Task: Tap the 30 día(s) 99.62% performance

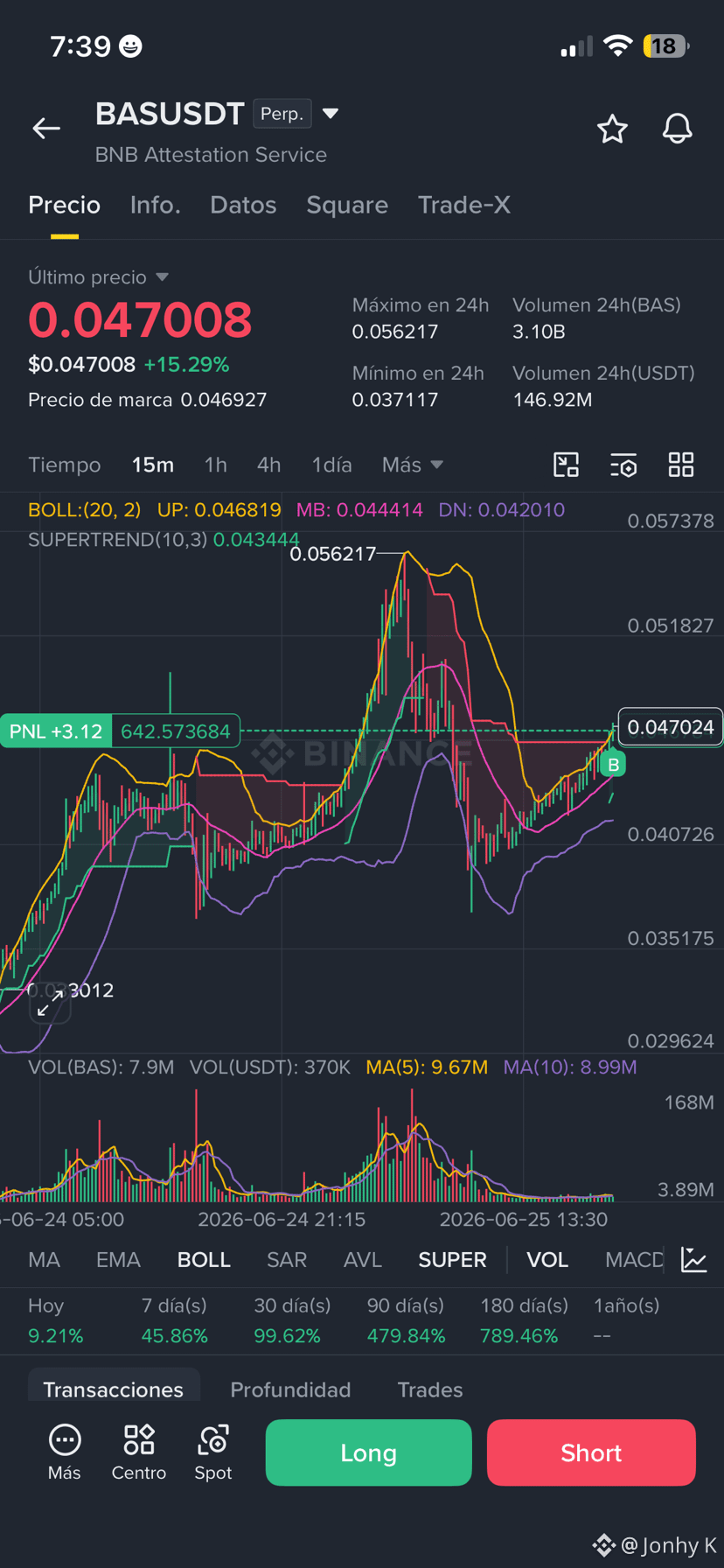Action: click(x=292, y=1321)
